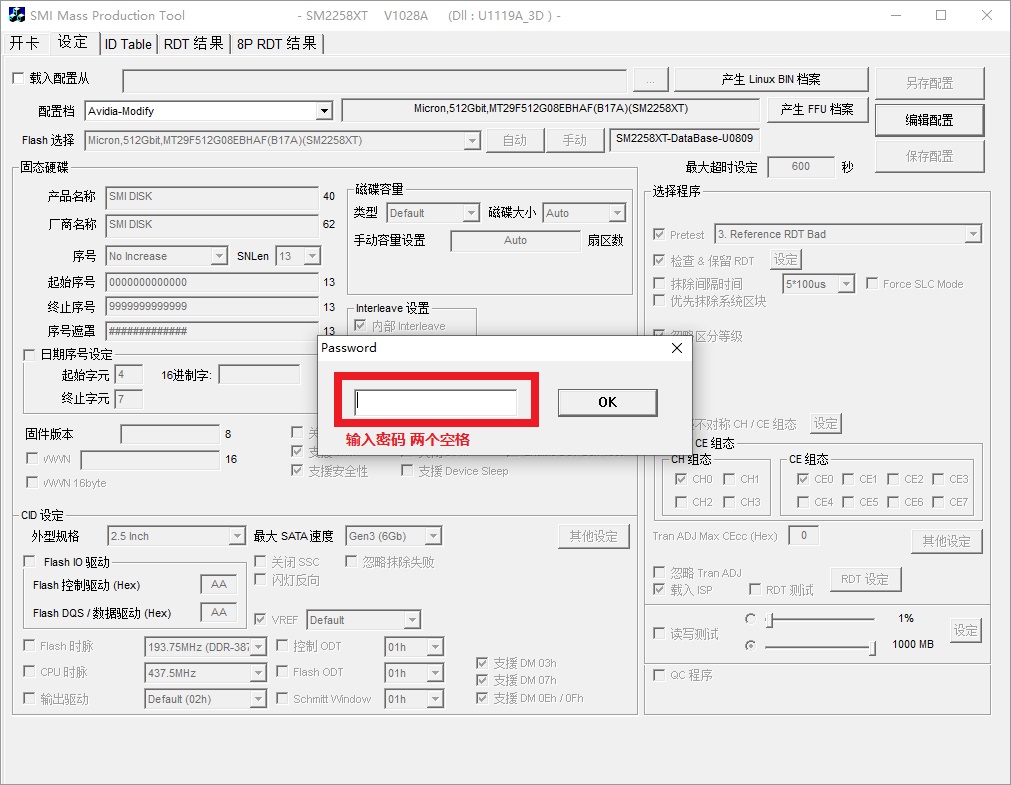This screenshot has height=785, width=1011.
Task: Enable the QC 程序 checkbox
Action: point(659,675)
